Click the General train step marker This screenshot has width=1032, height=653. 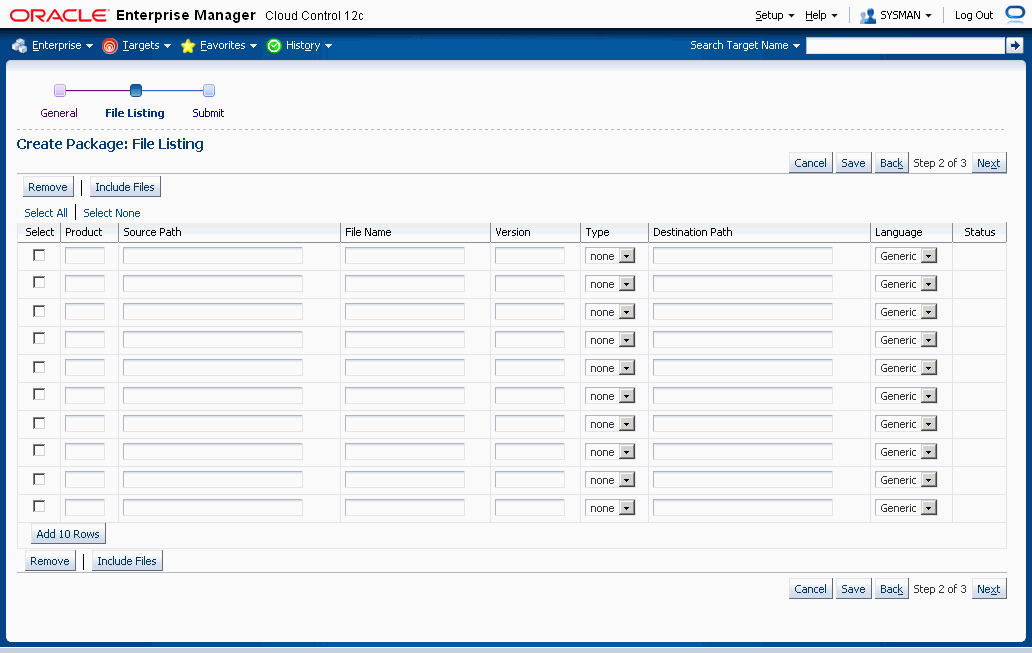pyautogui.click(x=60, y=90)
